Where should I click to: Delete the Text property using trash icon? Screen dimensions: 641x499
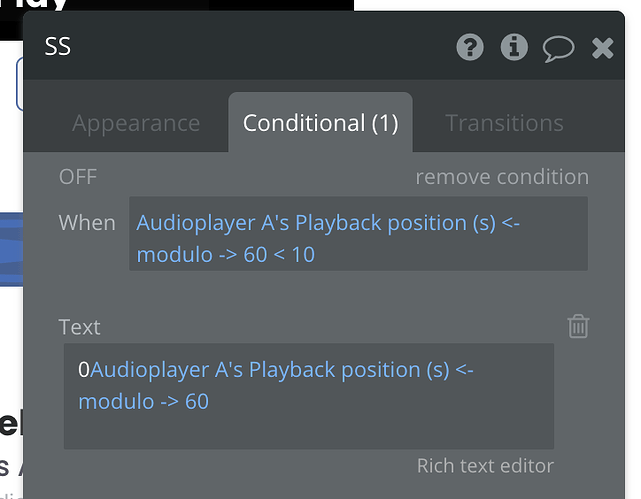click(x=578, y=326)
